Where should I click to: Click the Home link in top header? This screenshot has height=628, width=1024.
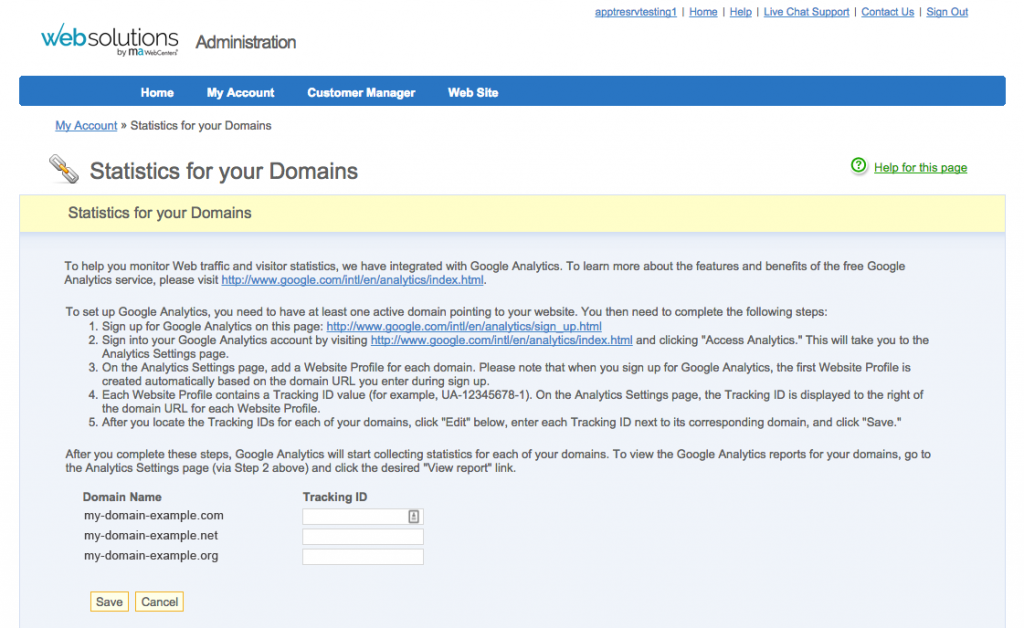click(703, 12)
